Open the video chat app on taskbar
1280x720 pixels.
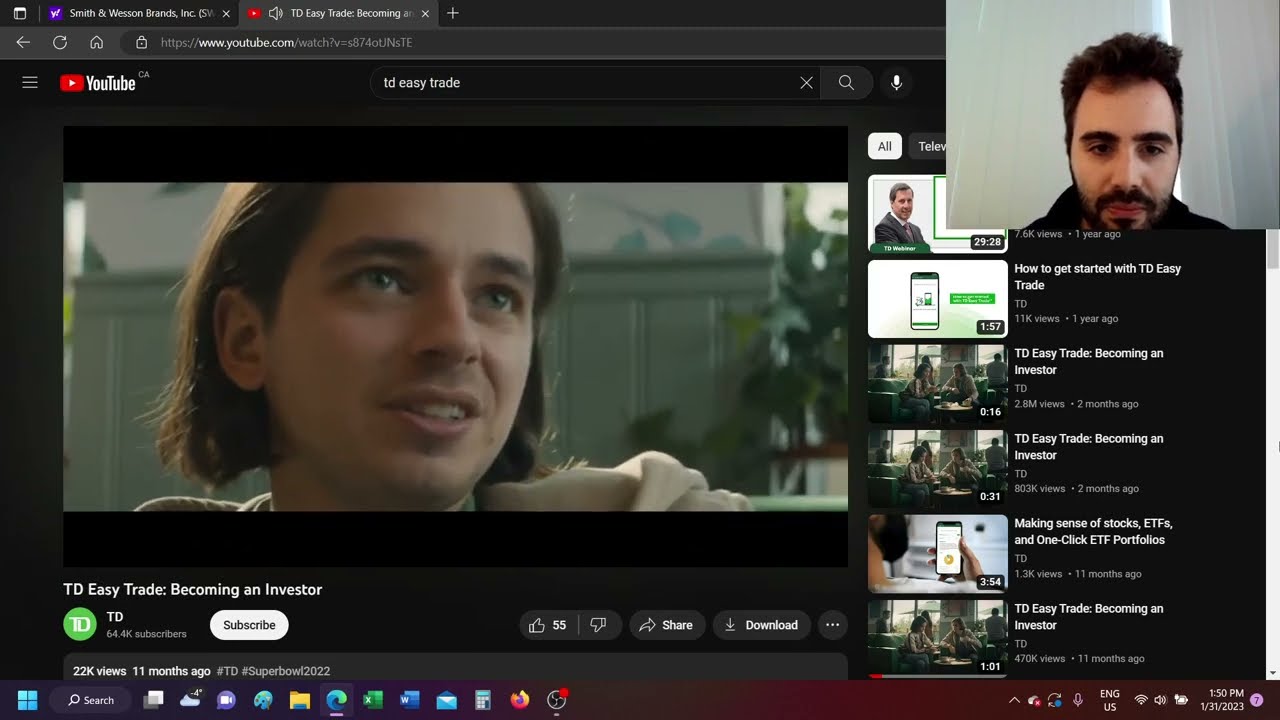click(226, 700)
